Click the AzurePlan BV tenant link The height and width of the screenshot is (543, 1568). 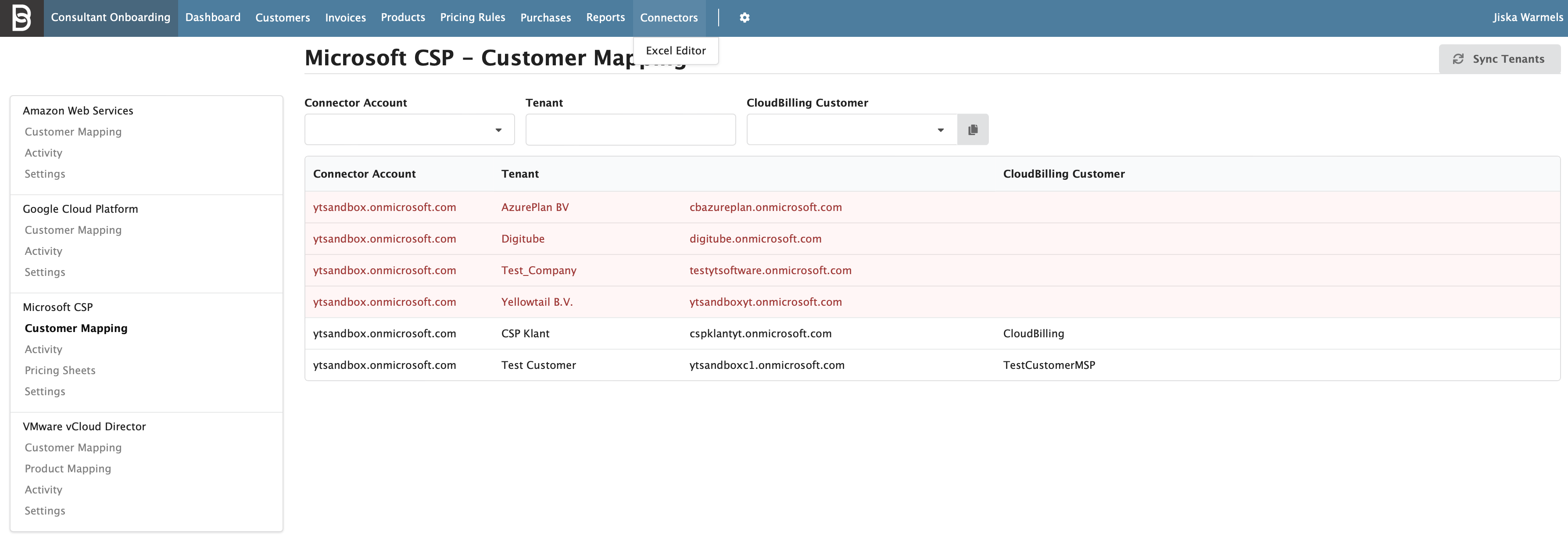point(535,207)
